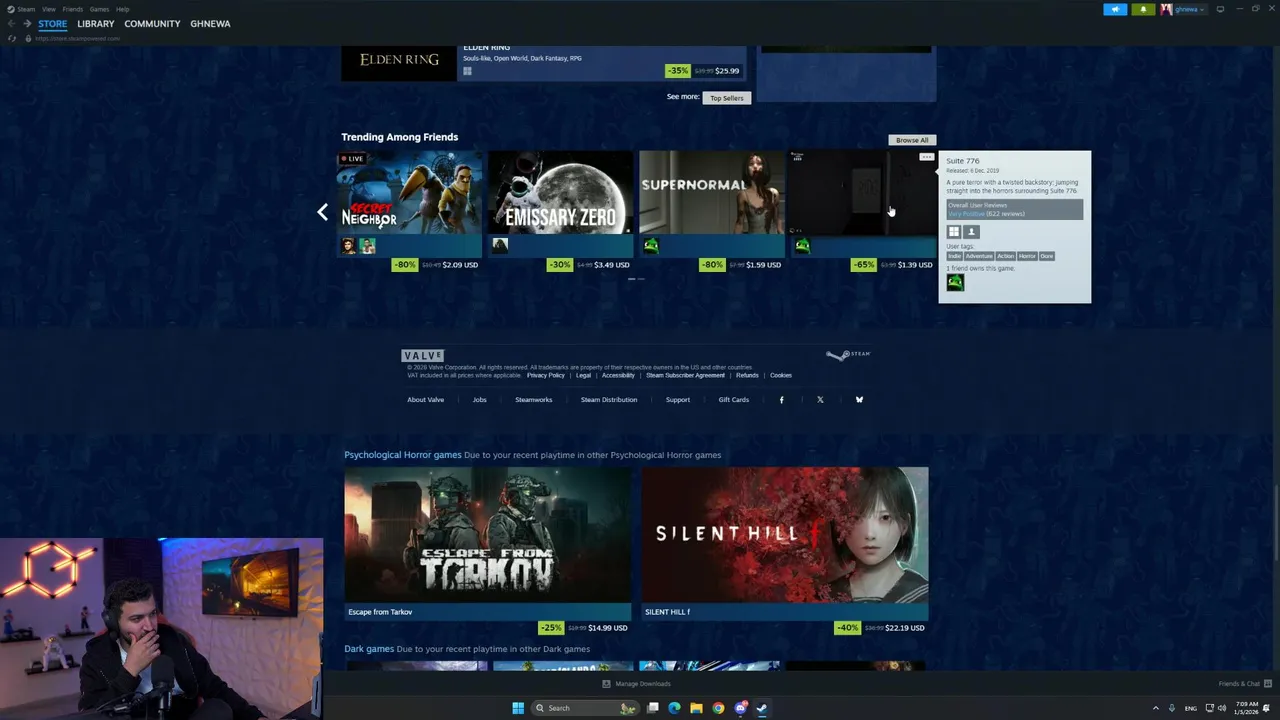Viewport: 1280px width, 720px height.
Task: Open the Steamworks link
Action: (x=533, y=400)
